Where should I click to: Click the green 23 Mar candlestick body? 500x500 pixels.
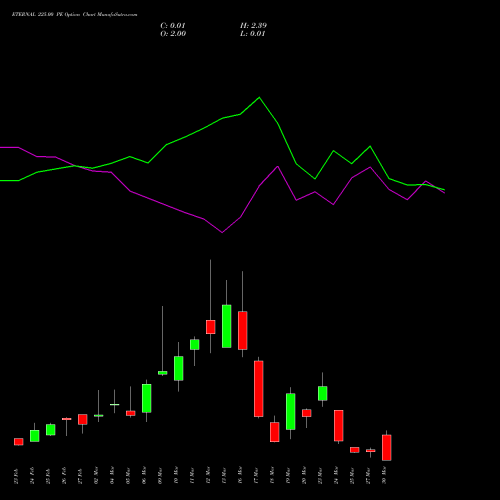(x=323, y=393)
